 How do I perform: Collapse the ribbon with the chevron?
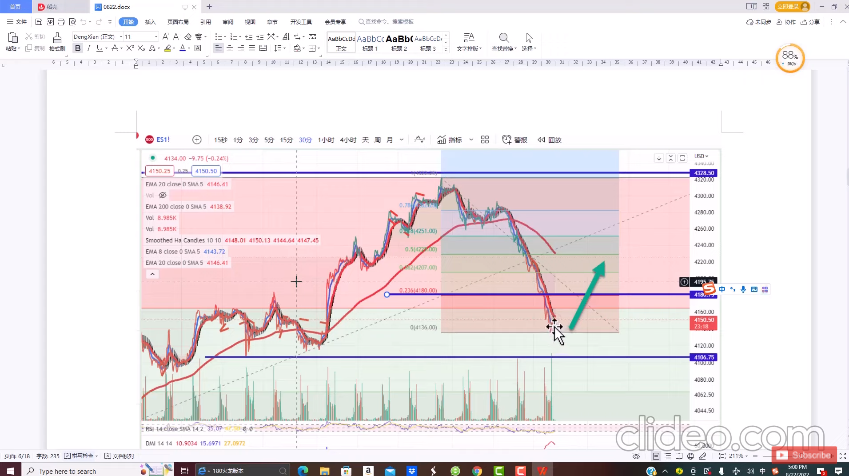[x=843, y=22]
